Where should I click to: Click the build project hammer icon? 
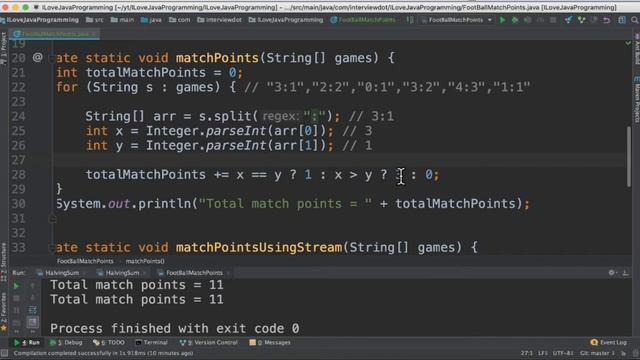pyautogui.click(x=409, y=20)
